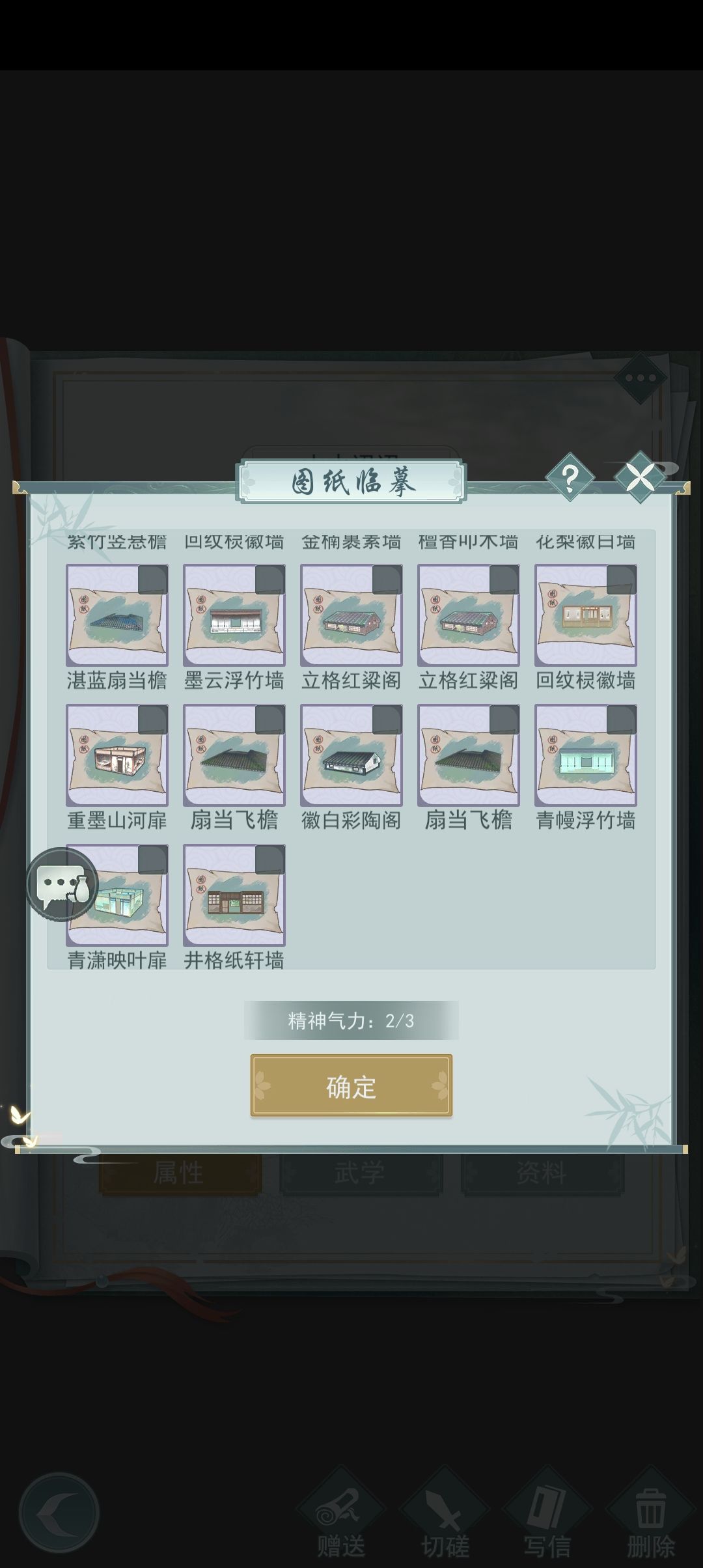Open the 资料 tab

[542, 1173]
